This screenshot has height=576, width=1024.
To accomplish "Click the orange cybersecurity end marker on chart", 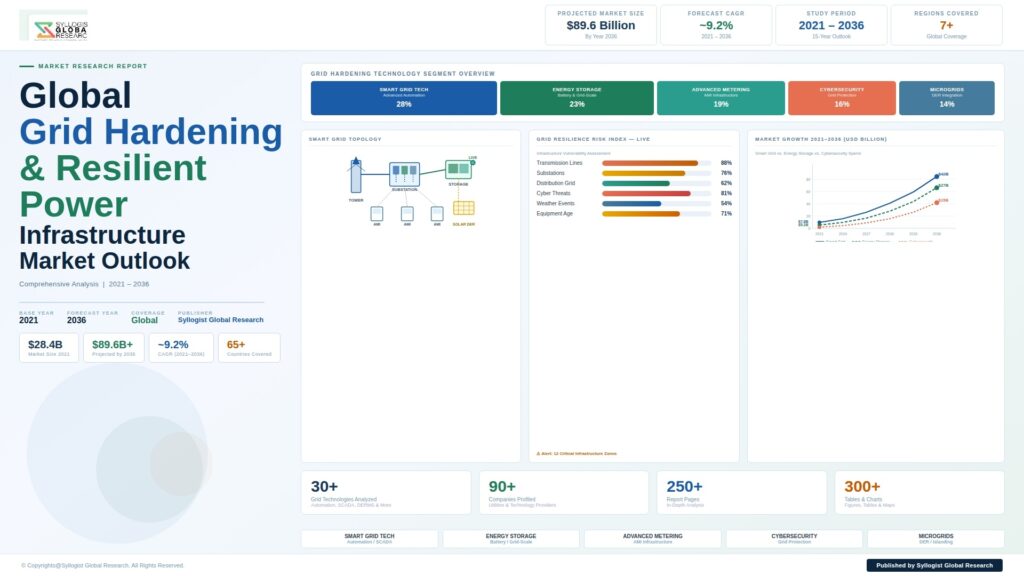I will (x=937, y=202).
